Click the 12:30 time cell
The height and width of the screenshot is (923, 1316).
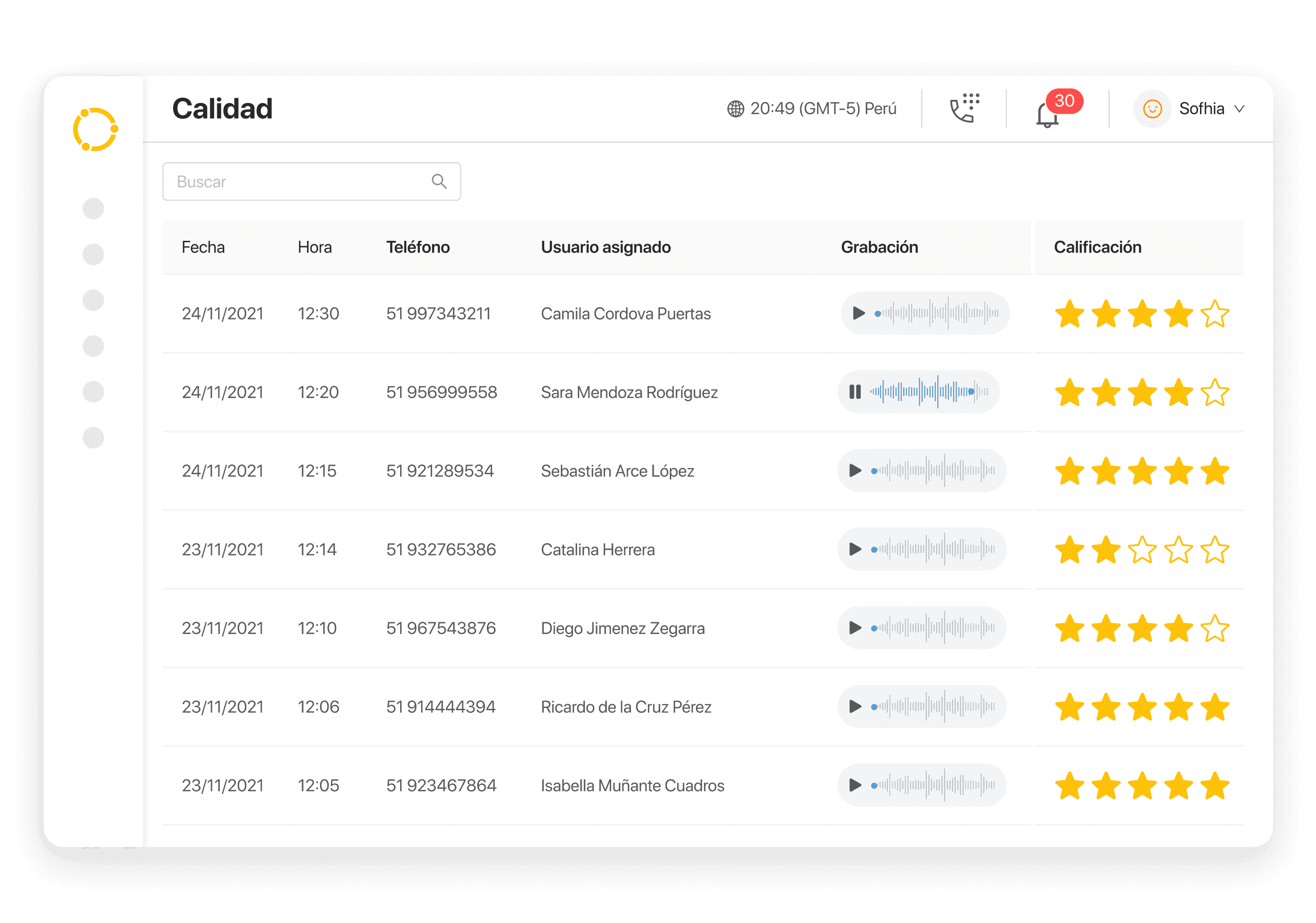tap(318, 314)
